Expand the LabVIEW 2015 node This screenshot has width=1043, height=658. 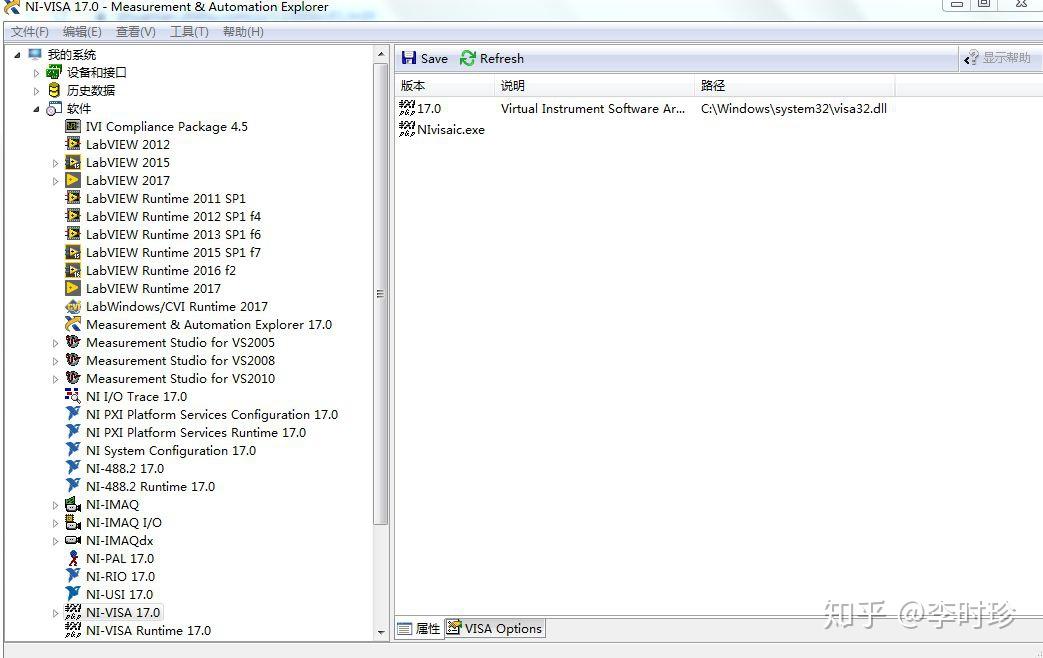point(55,162)
